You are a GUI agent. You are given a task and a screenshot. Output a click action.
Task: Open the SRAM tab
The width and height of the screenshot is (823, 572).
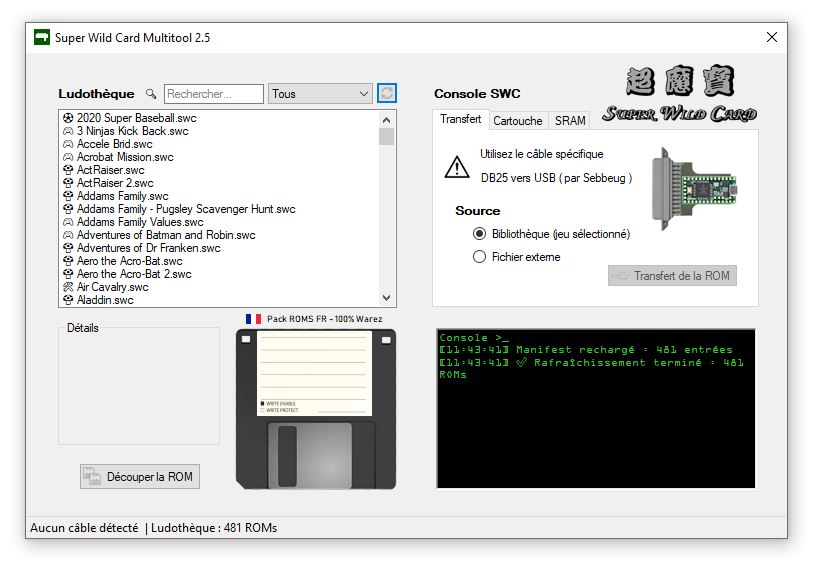pyautogui.click(x=569, y=121)
